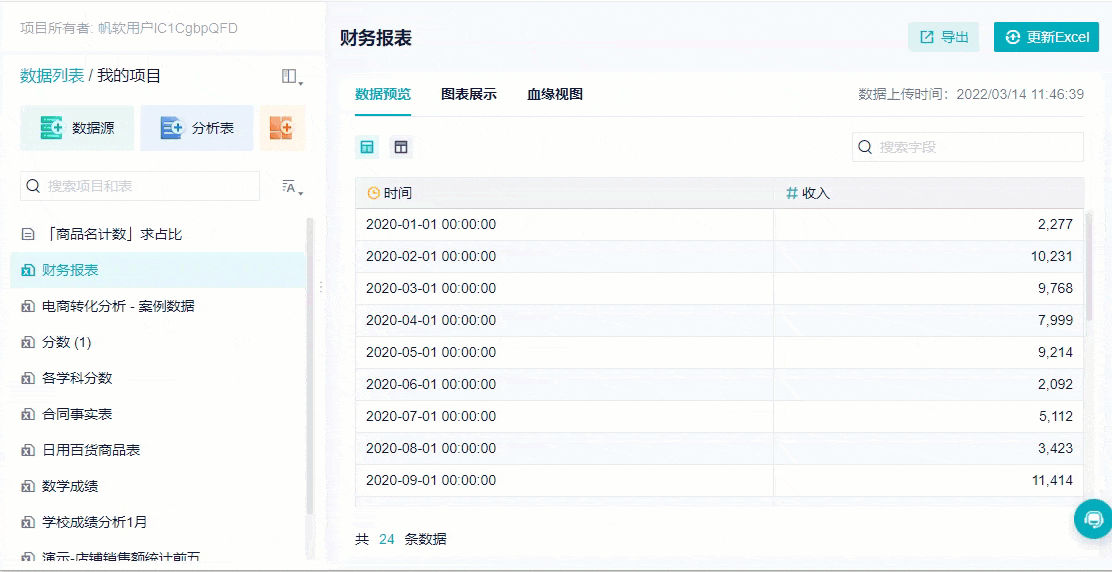Image resolution: width=1112 pixels, height=572 pixels.
Task: Open 电商转化分析 - 案例数据 table
Action: pyautogui.click(x=158, y=306)
